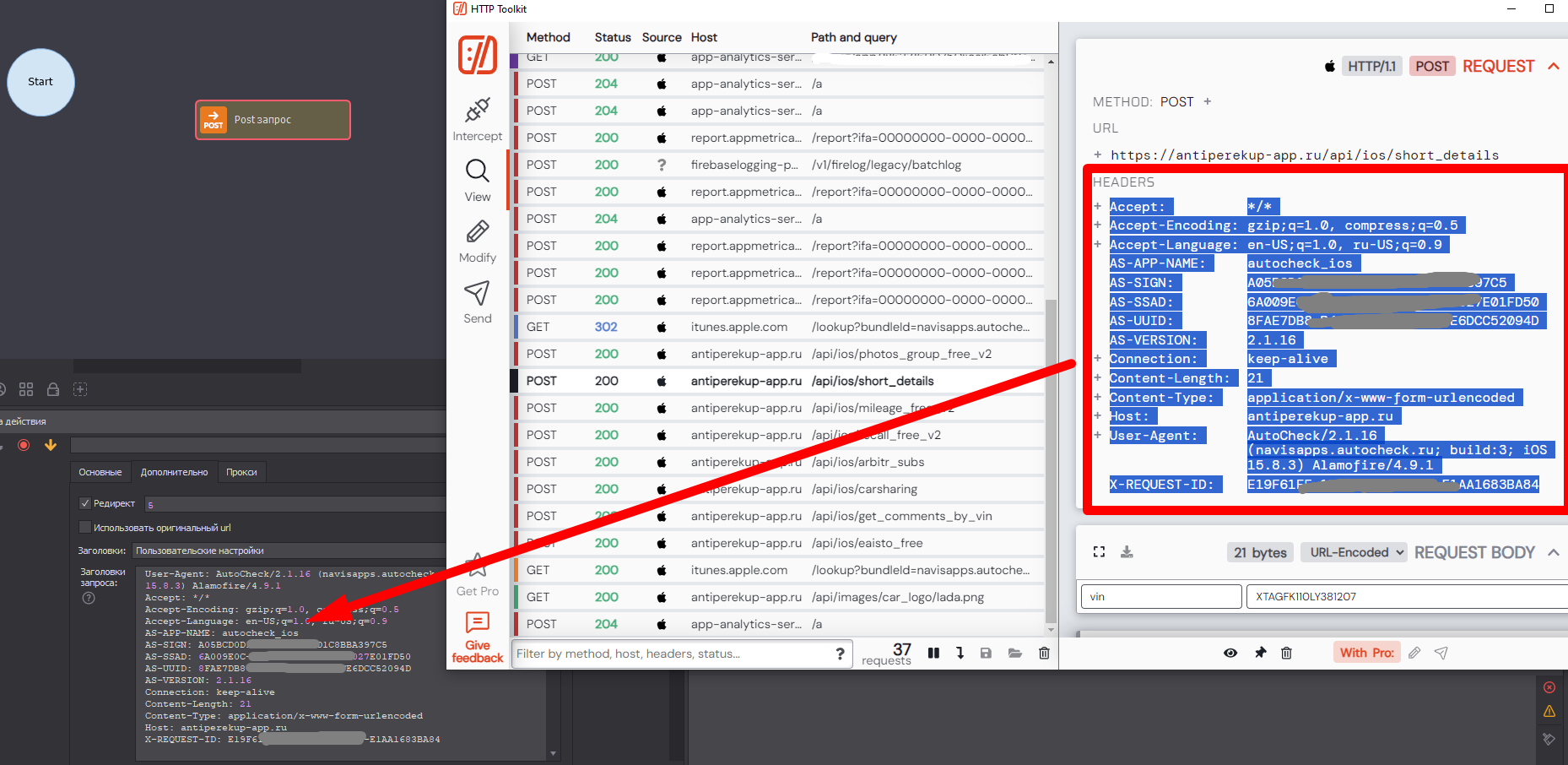The height and width of the screenshot is (765, 1568).
Task: Sort requests by the Status column header
Action: [613, 37]
